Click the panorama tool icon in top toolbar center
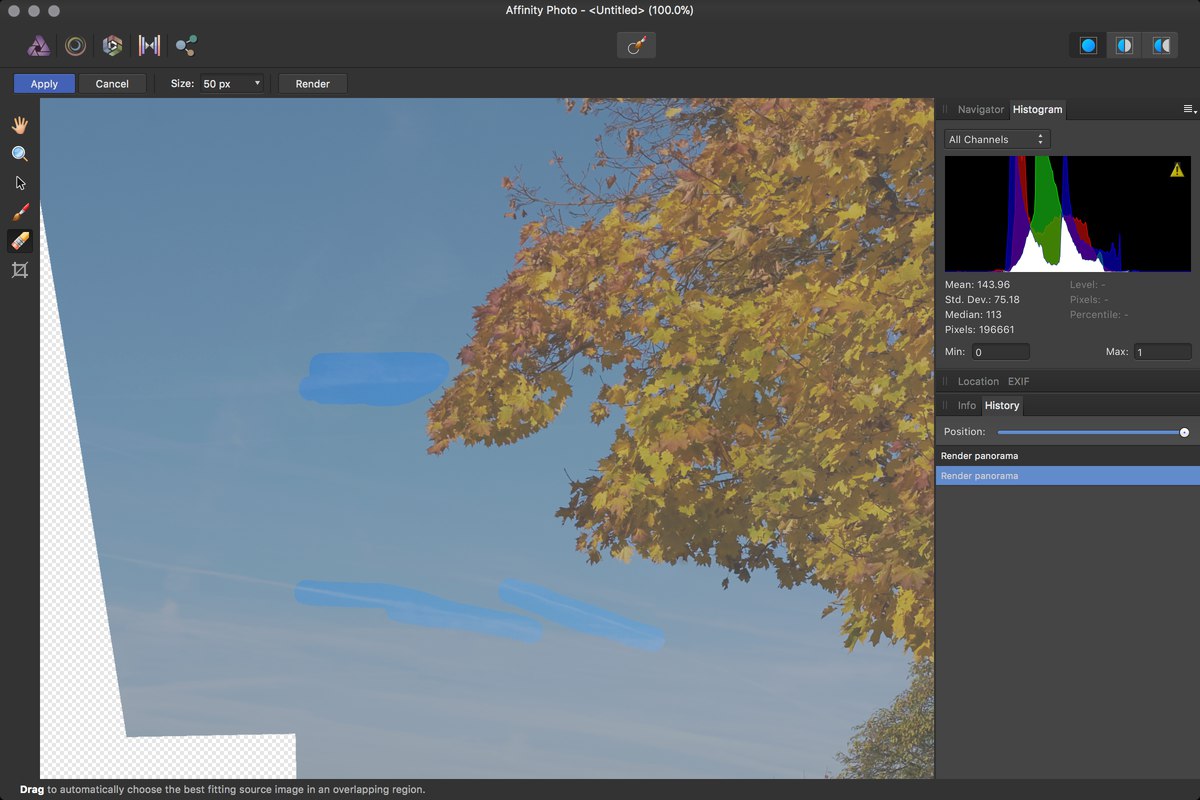 tap(636, 45)
